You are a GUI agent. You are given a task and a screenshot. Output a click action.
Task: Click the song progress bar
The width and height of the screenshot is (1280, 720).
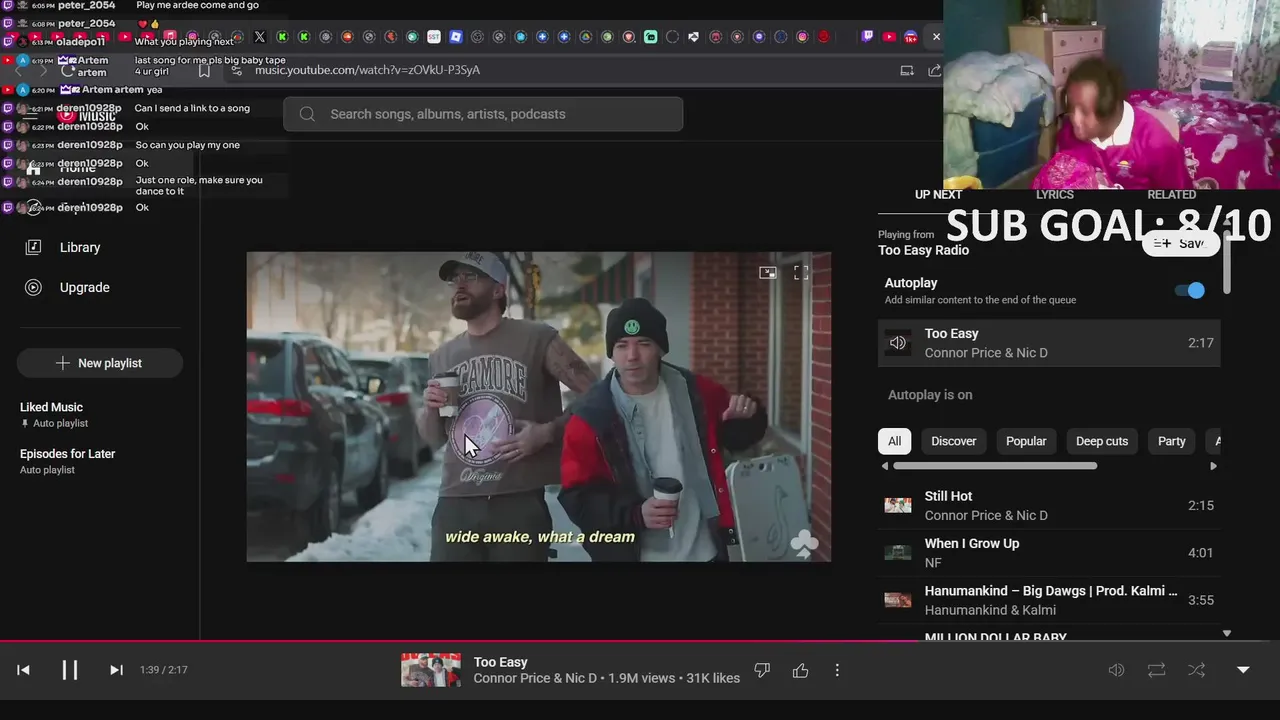[x=640, y=641]
